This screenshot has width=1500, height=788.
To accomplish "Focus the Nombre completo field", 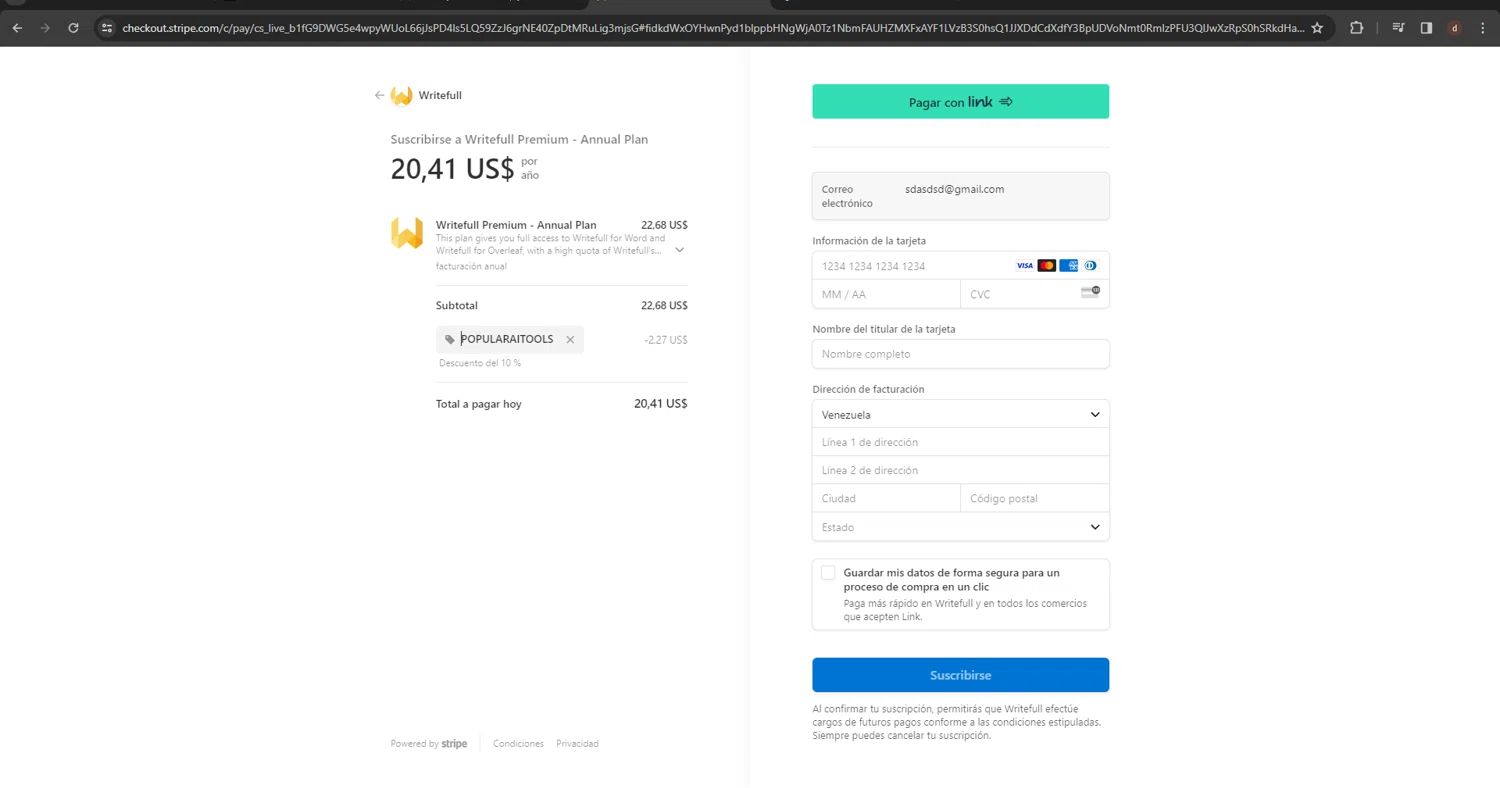I will [x=960, y=354].
